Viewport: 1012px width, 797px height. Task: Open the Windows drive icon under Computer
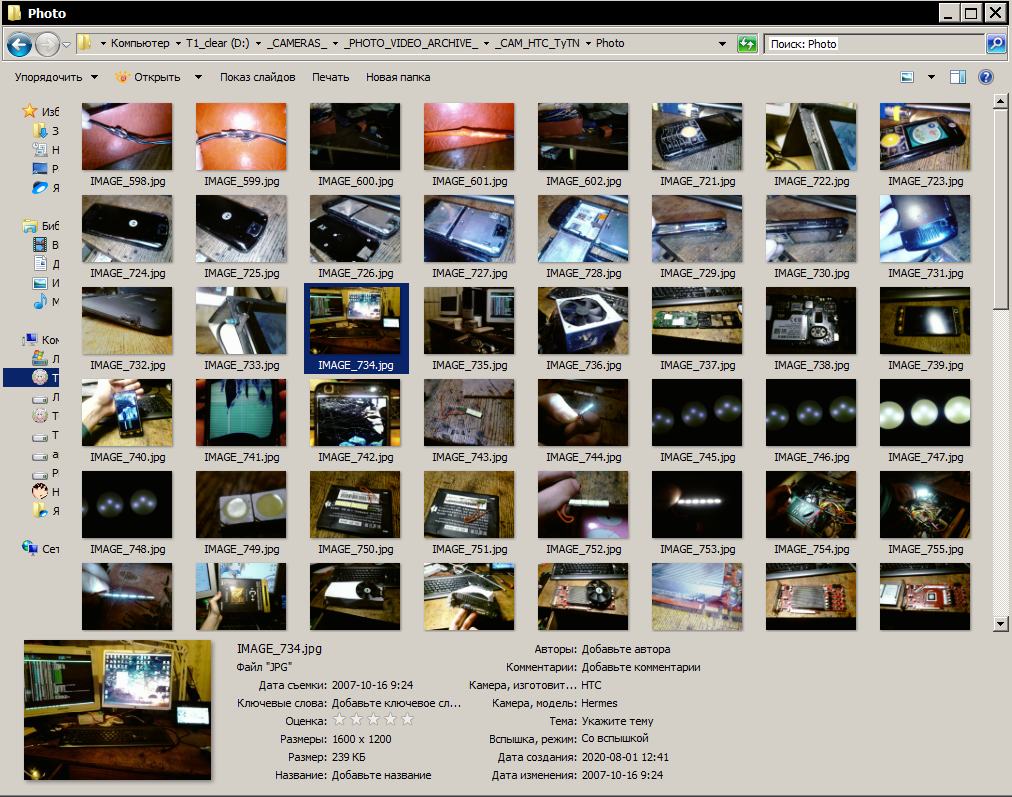click(40, 358)
